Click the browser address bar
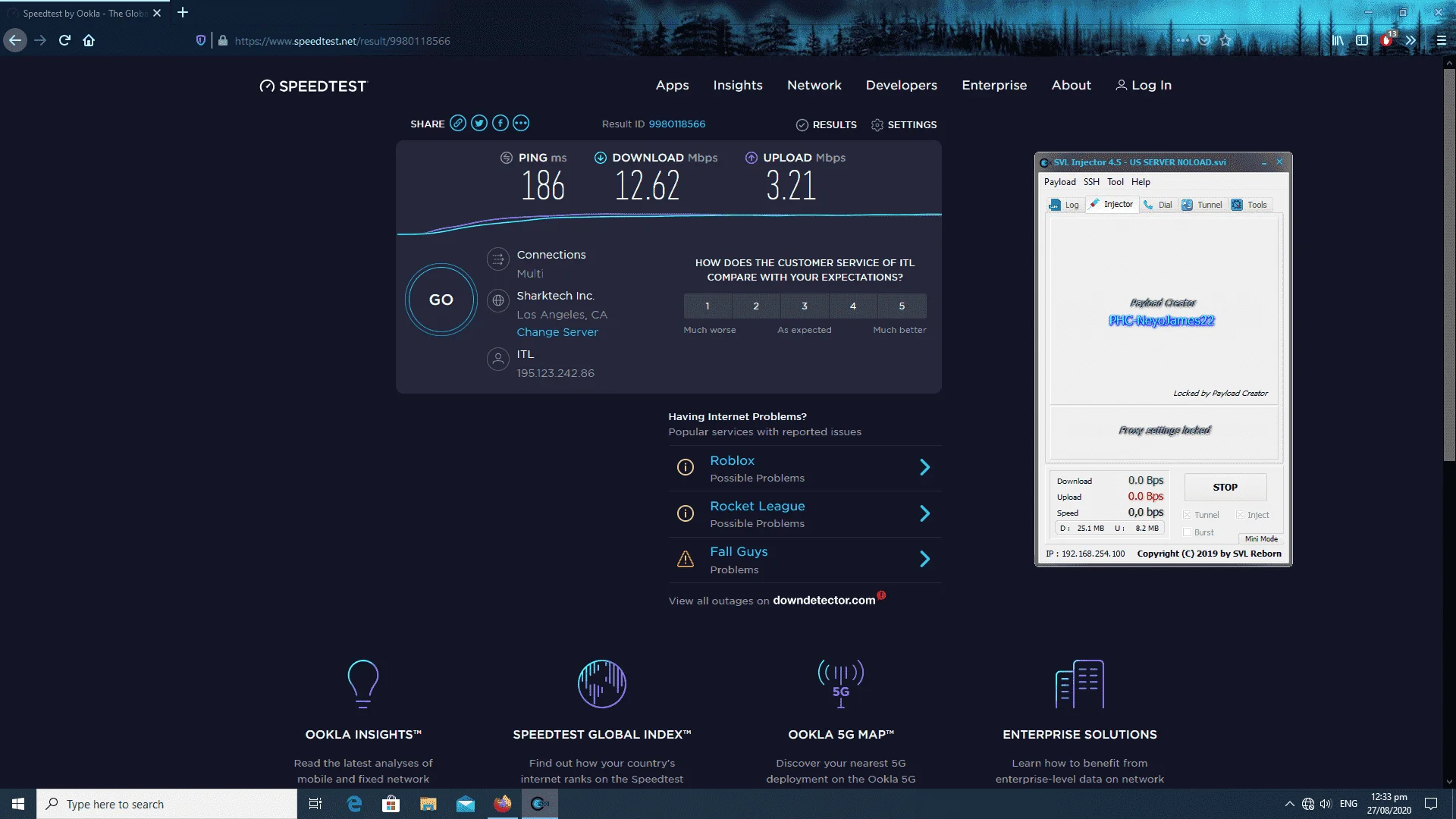The height and width of the screenshot is (819, 1456). pyautogui.click(x=682, y=41)
